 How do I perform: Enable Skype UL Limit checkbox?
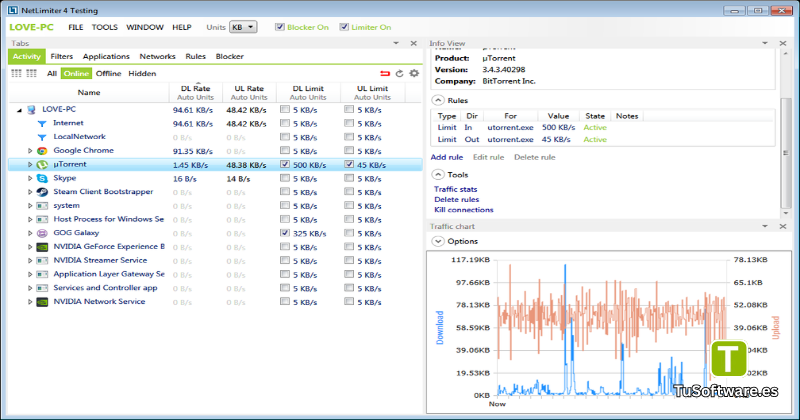(349, 178)
